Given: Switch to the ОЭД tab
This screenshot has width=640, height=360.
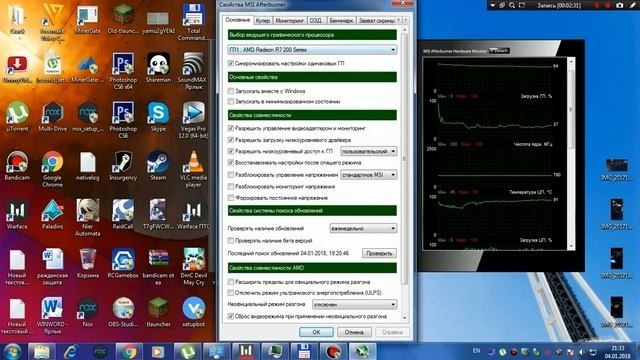Looking at the screenshot, I should pyautogui.click(x=315, y=20).
